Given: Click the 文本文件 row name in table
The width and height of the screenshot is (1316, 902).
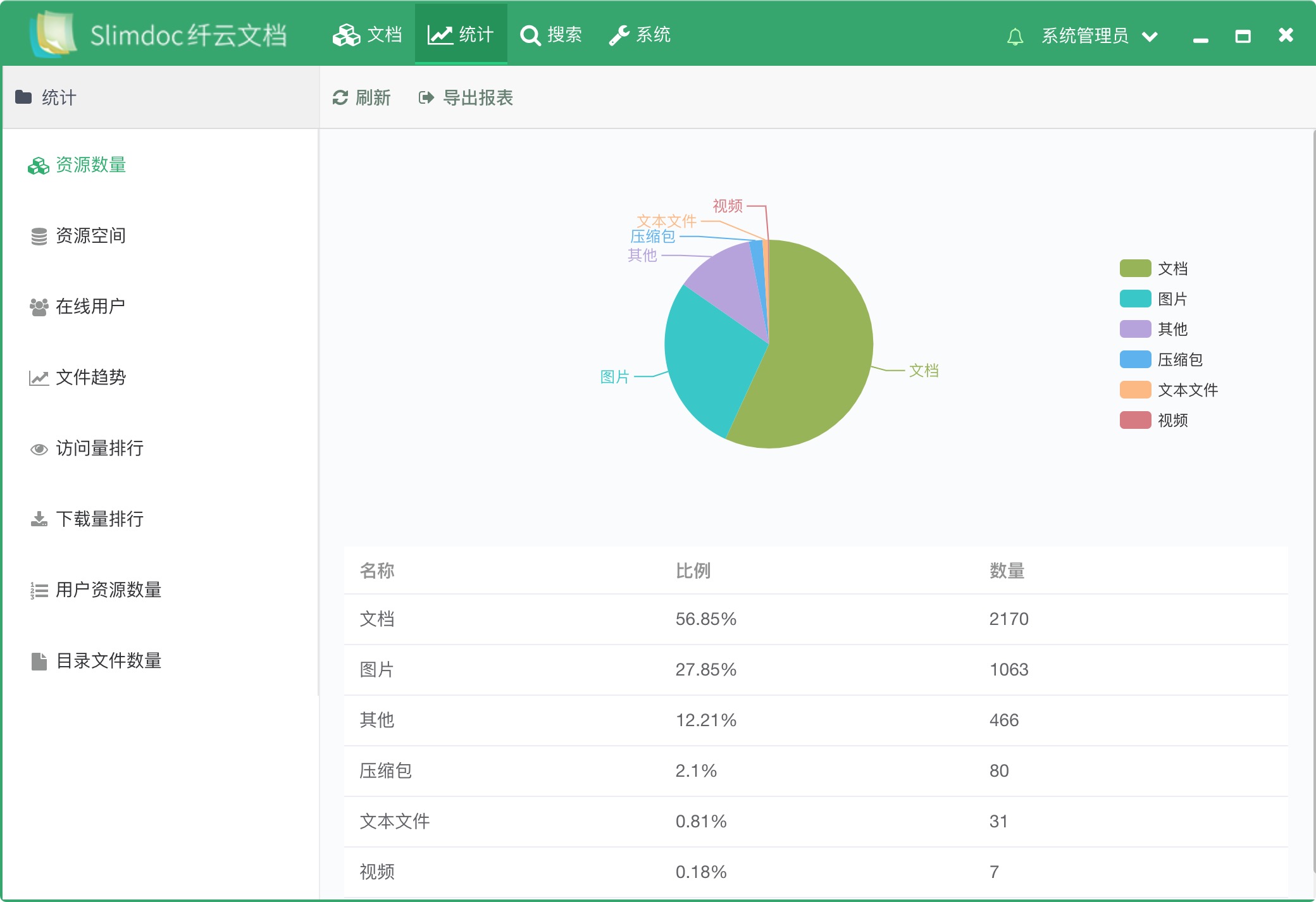Looking at the screenshot, I should [395, 821].
